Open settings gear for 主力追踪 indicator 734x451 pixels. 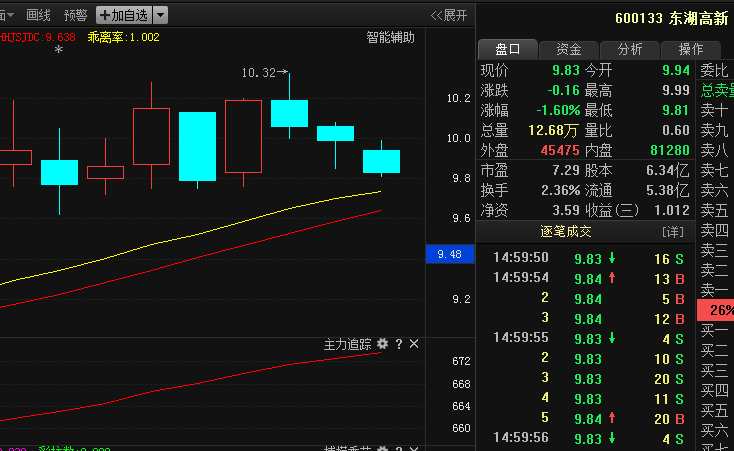pos(382,344)
